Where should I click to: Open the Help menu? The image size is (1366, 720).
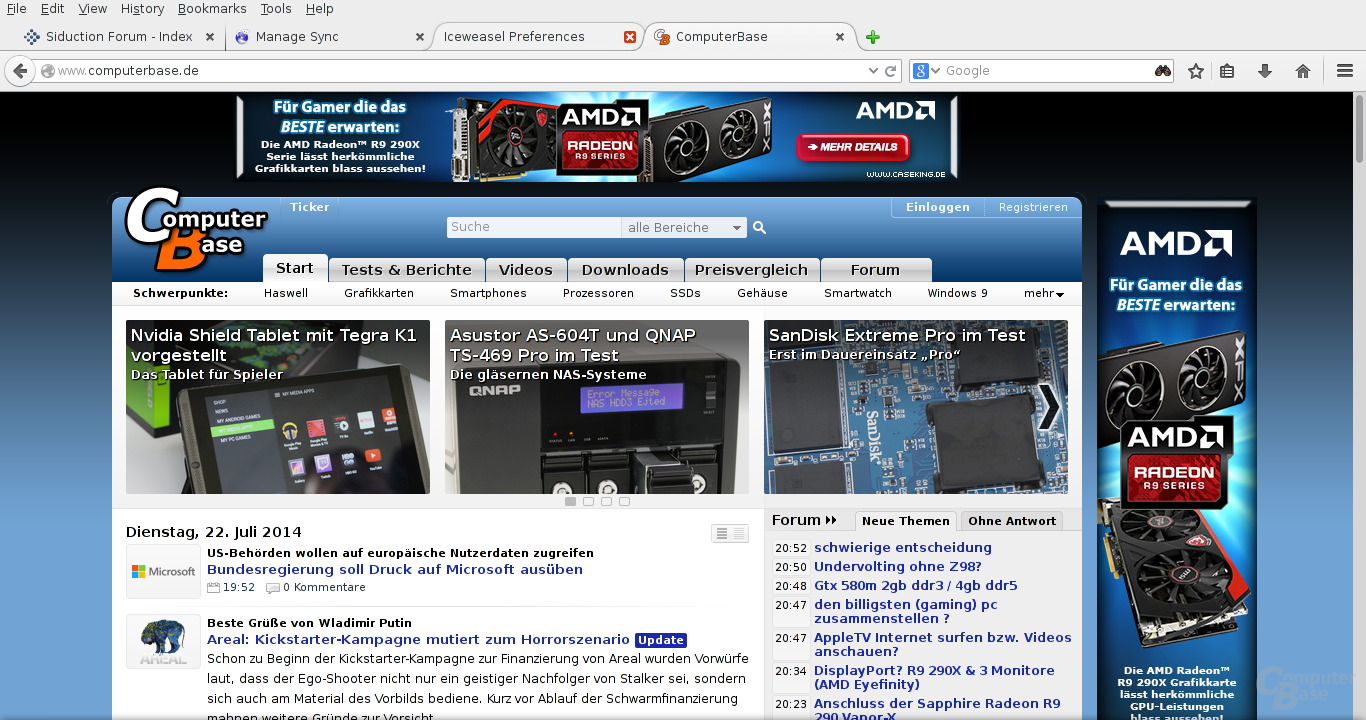(320, 9)
